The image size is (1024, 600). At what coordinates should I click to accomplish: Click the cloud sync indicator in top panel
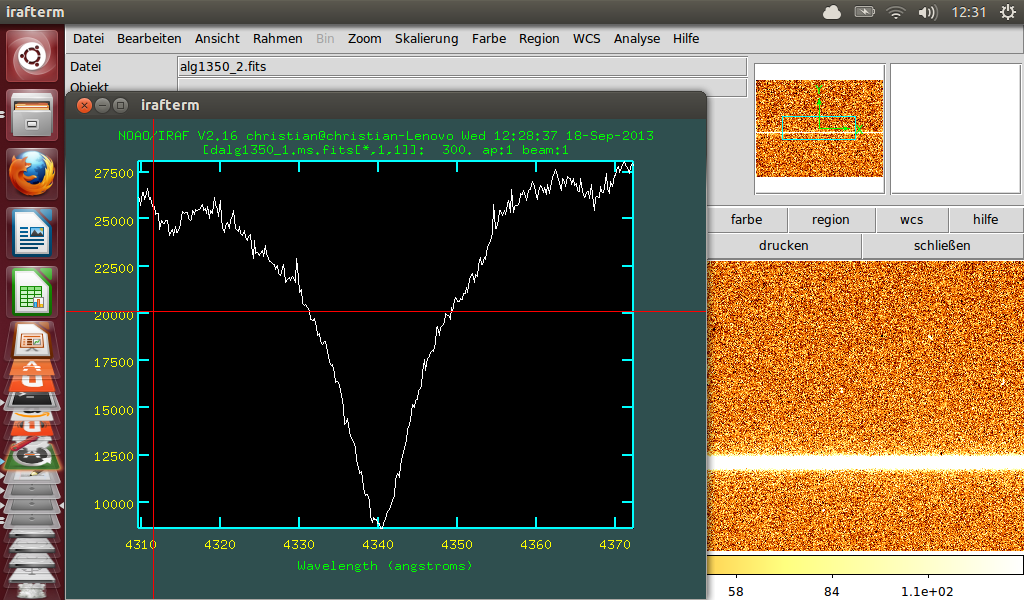point(832,12)
